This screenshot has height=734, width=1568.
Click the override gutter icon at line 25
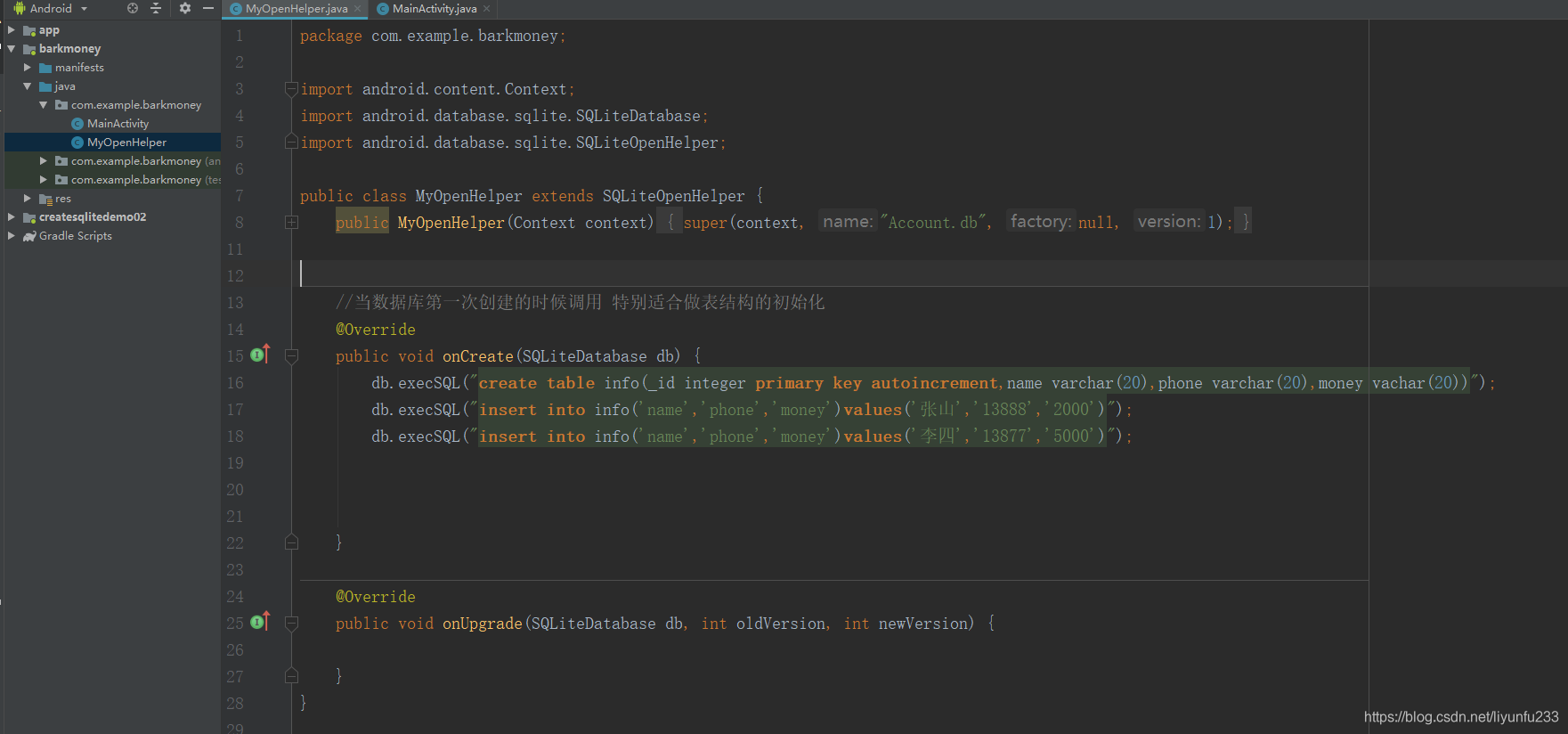pos(260,622)
